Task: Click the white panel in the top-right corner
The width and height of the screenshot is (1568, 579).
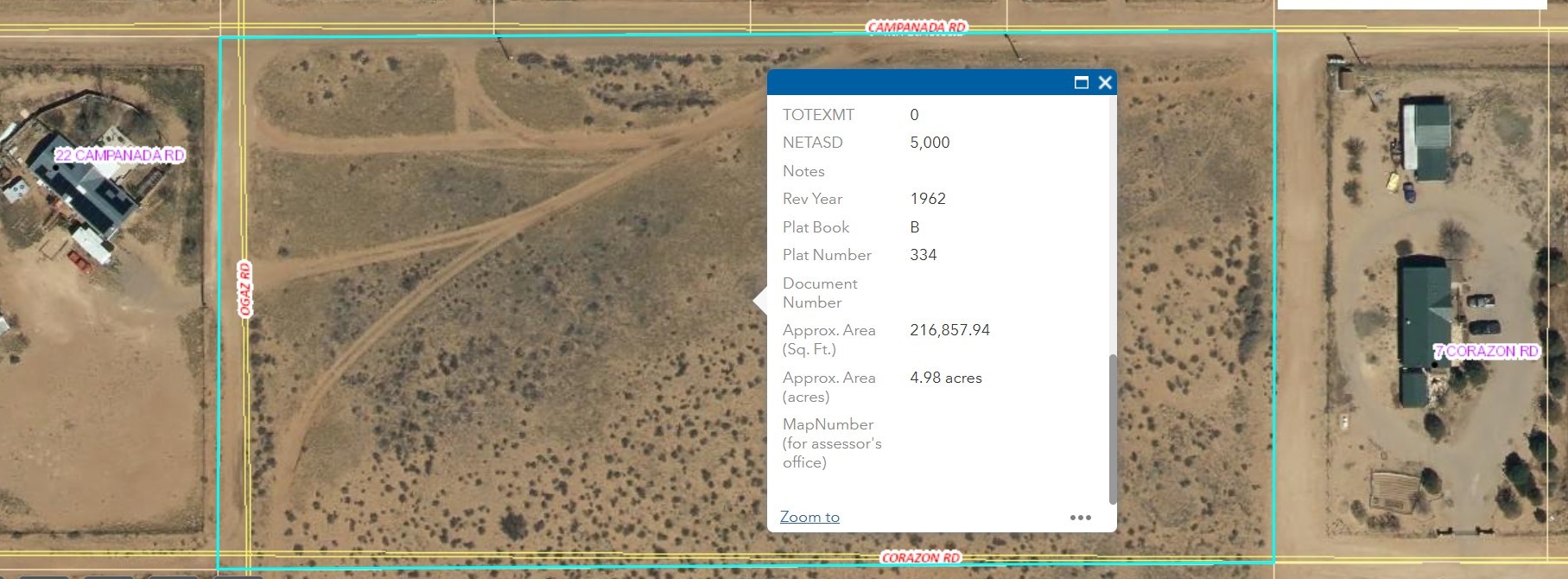Action: pos(1411,4)
